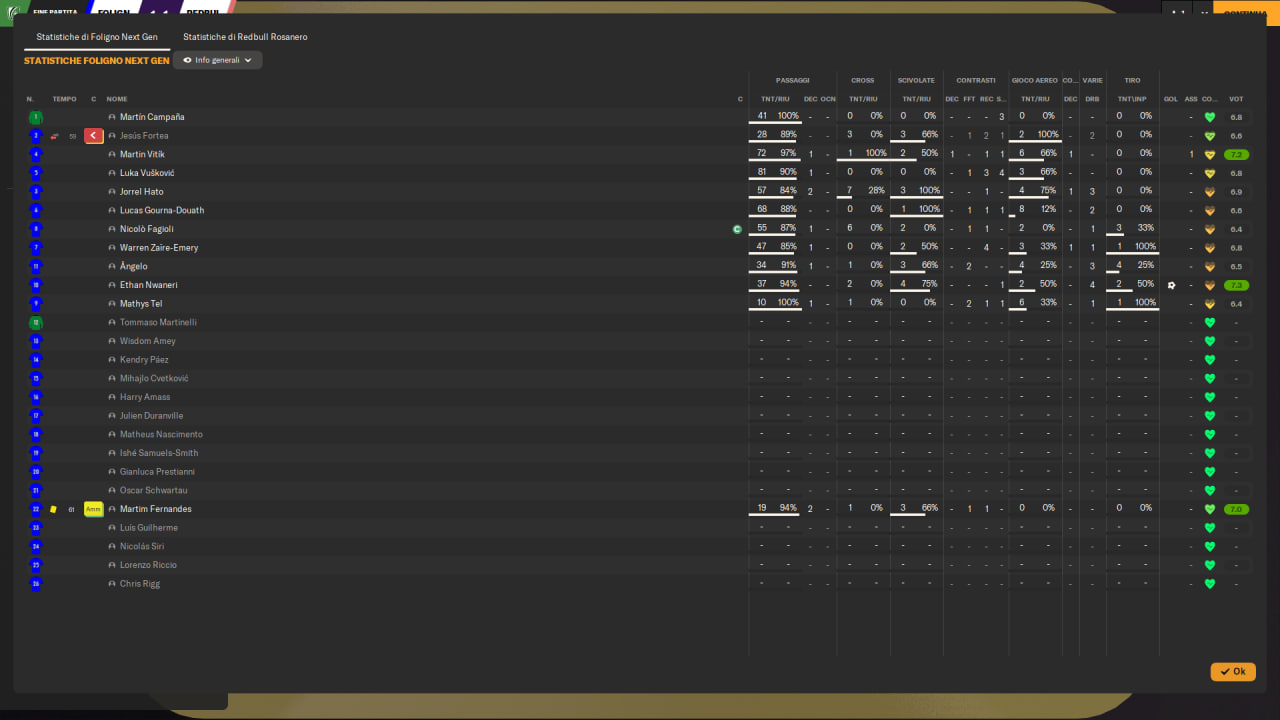Screen dimensions: 1280x720
Task: Click the green shirt icon beside Tommaso Martinelli
Action: (36, 323)
